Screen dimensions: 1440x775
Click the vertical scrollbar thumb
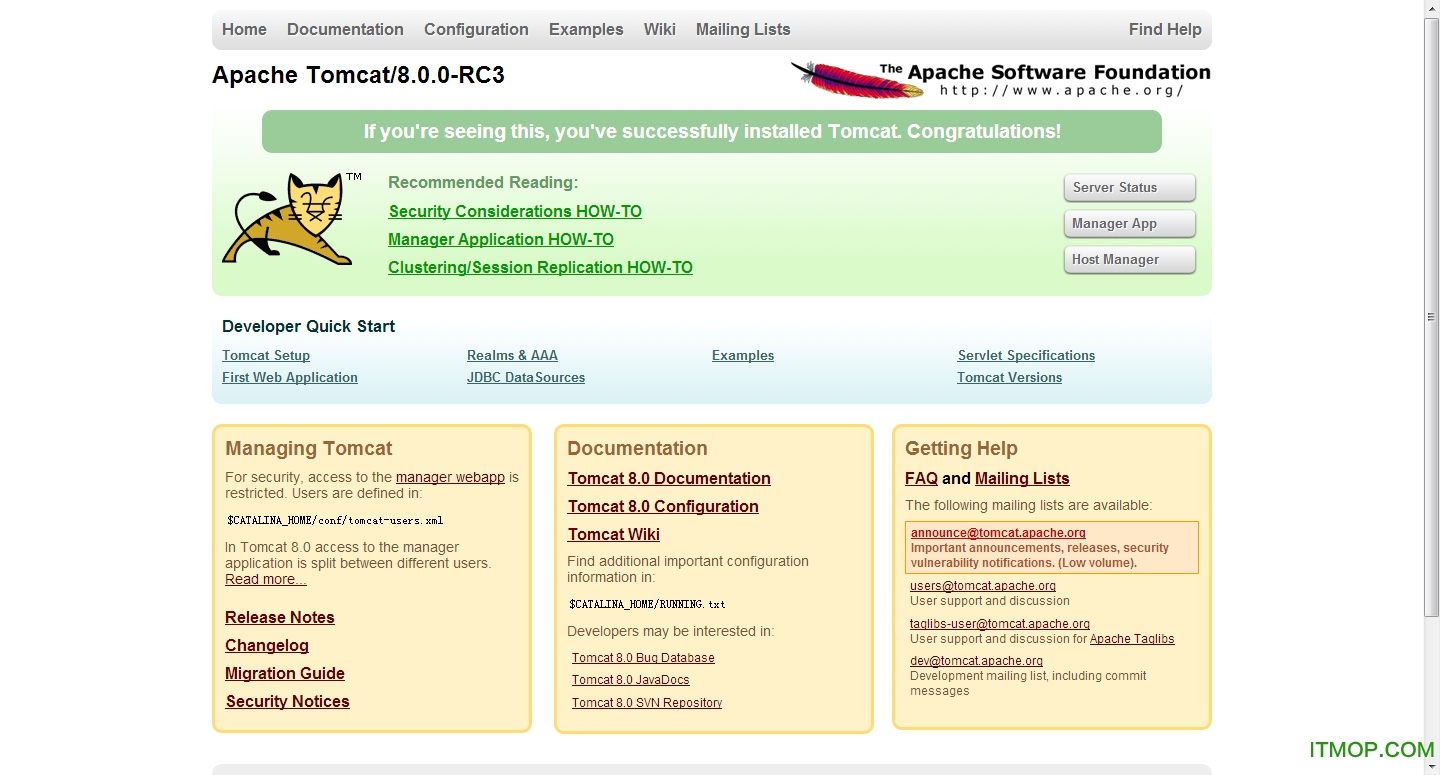pos(1431,316)
